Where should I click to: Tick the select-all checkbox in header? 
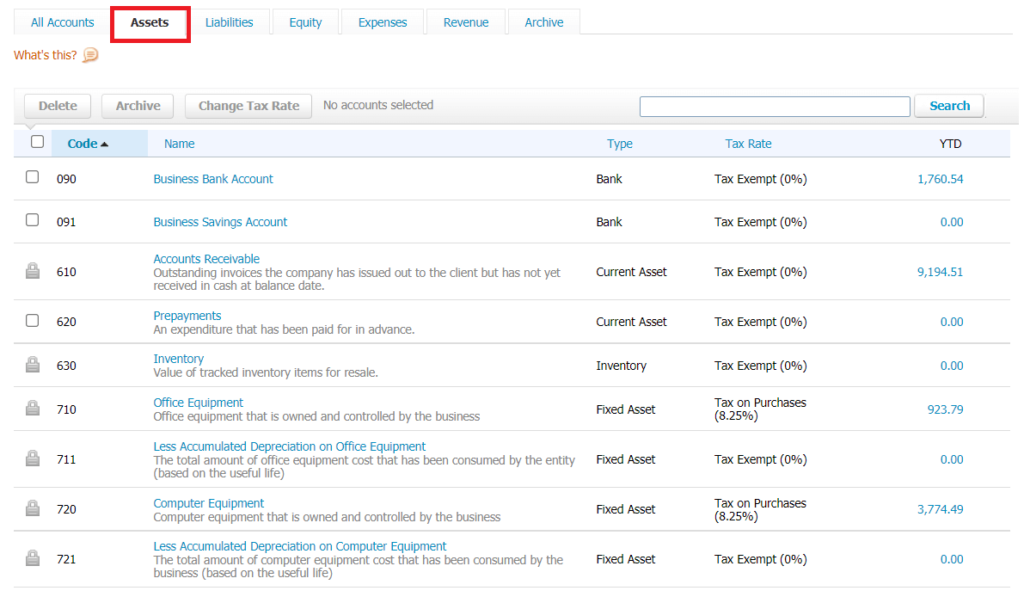click(37, 142)
